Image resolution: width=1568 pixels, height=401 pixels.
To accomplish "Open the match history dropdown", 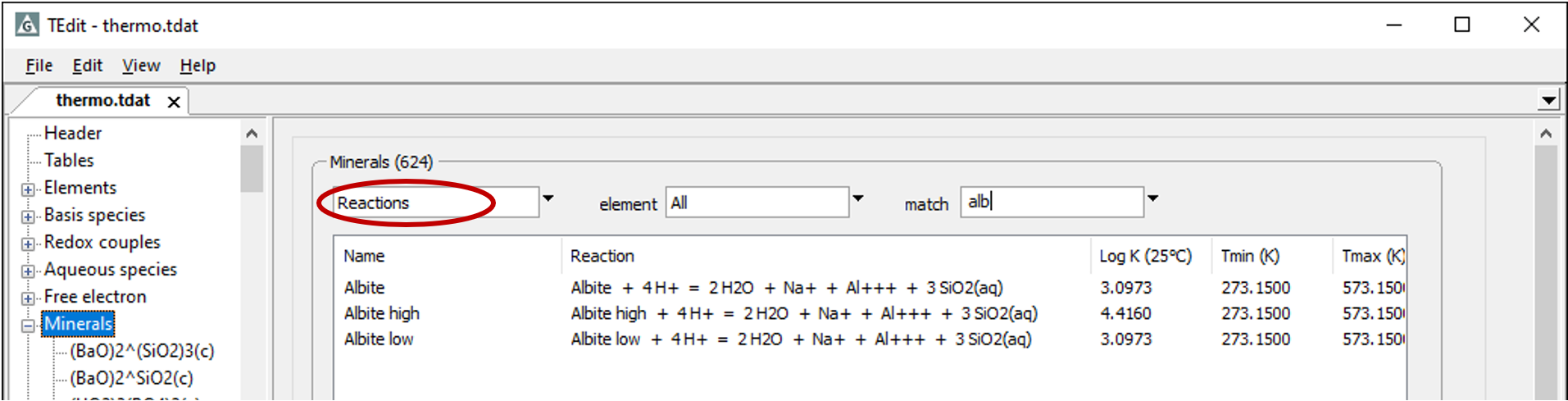I will 1152,198.
